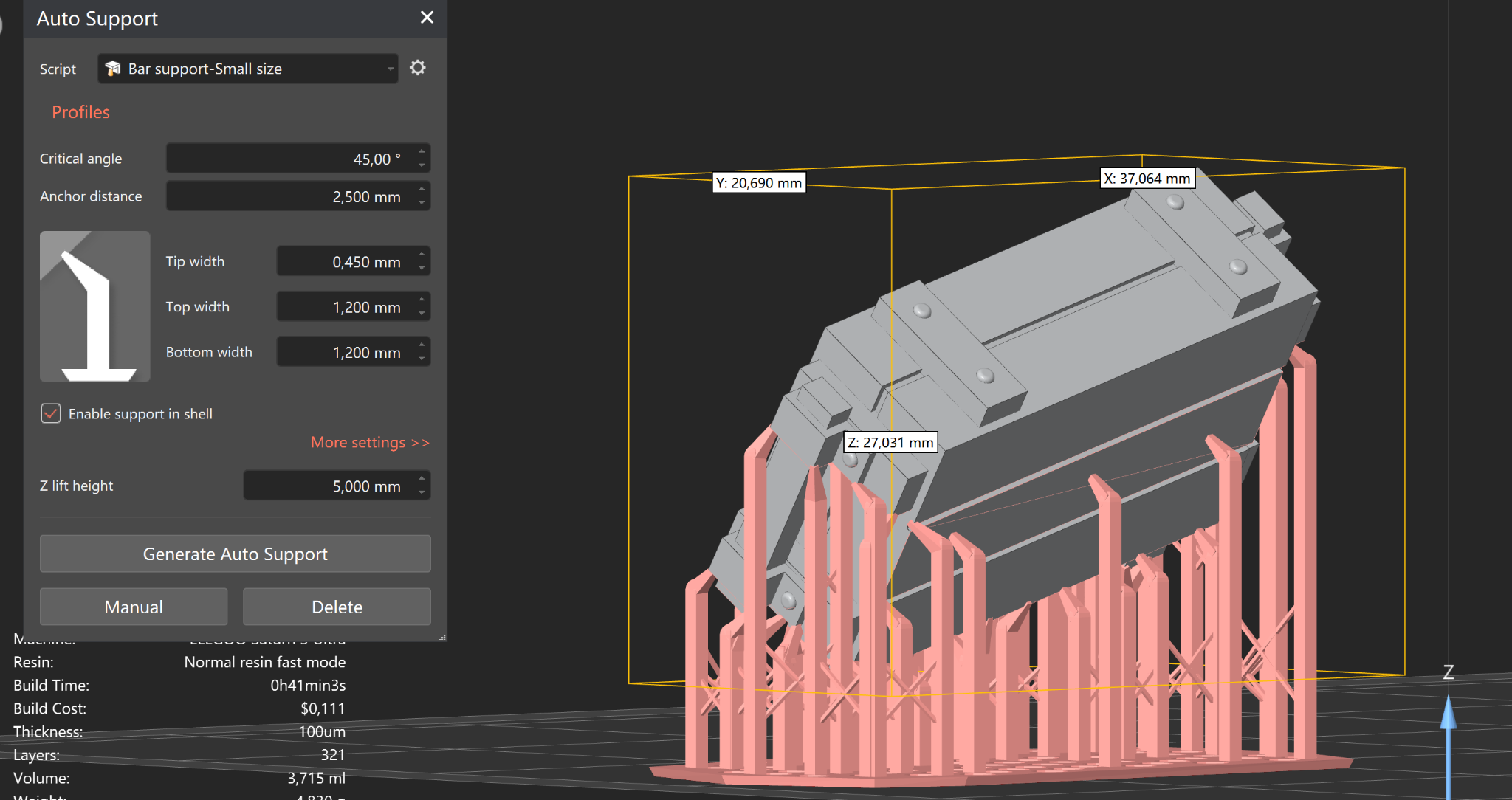Open Manual support mode
Image resolution: width=1512 pixels, height=800 pixels.
click(134, 607)
